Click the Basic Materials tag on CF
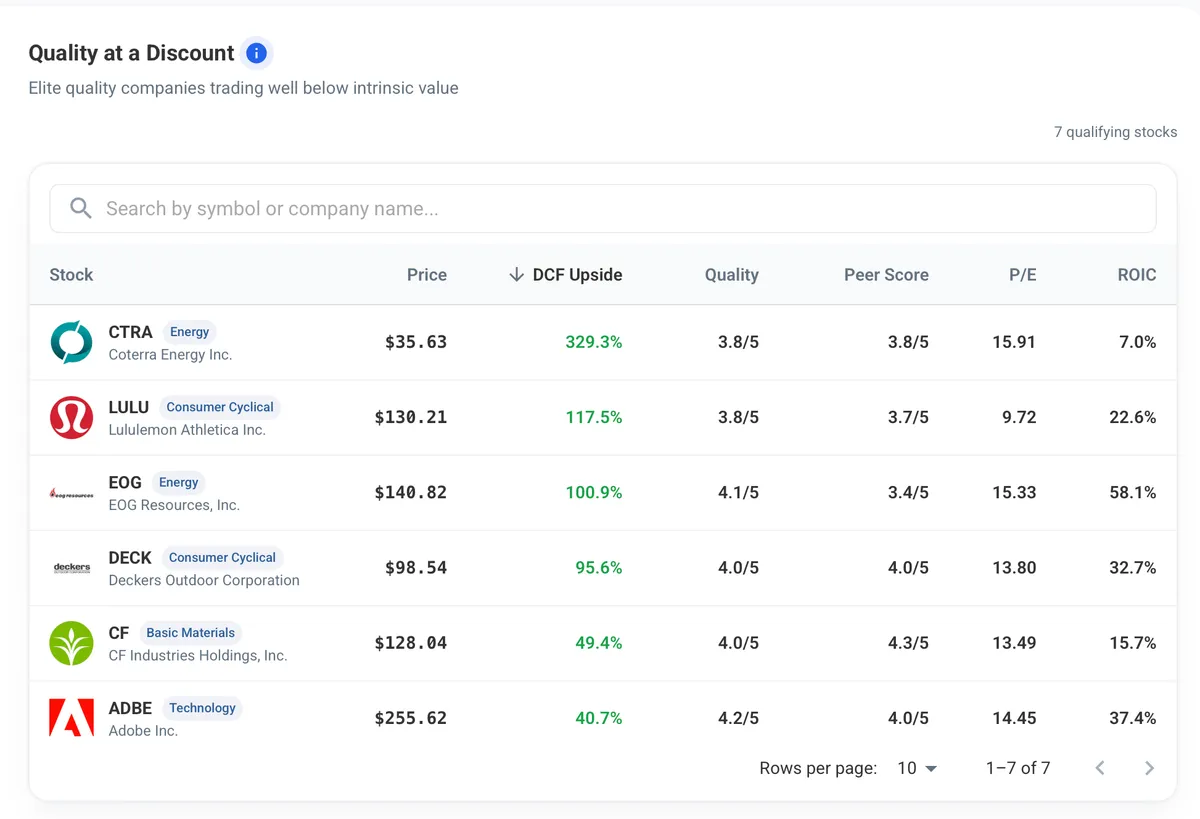This screenshot has width=1200, height=819. click(190, 633)
